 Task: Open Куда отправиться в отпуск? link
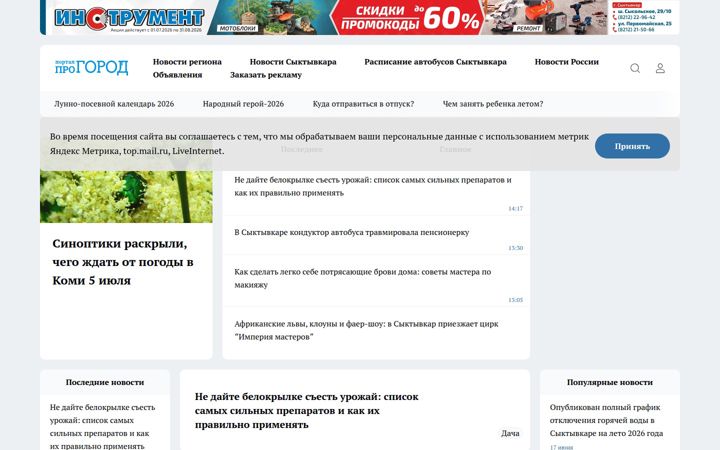coord(363,104)
